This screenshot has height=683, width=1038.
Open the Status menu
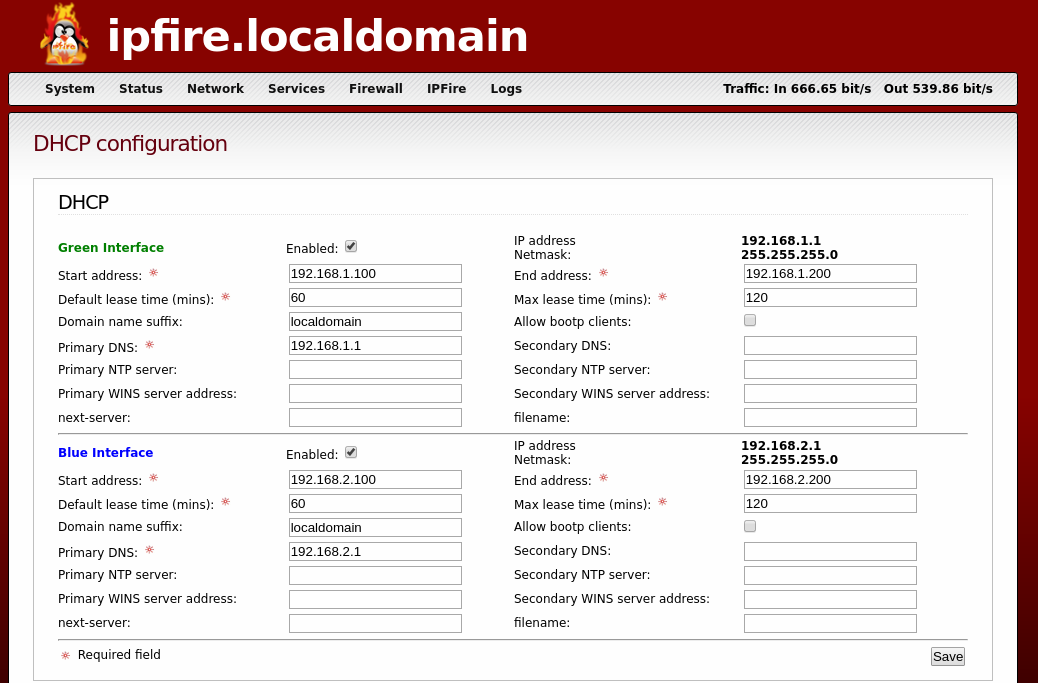coord(141,89)
